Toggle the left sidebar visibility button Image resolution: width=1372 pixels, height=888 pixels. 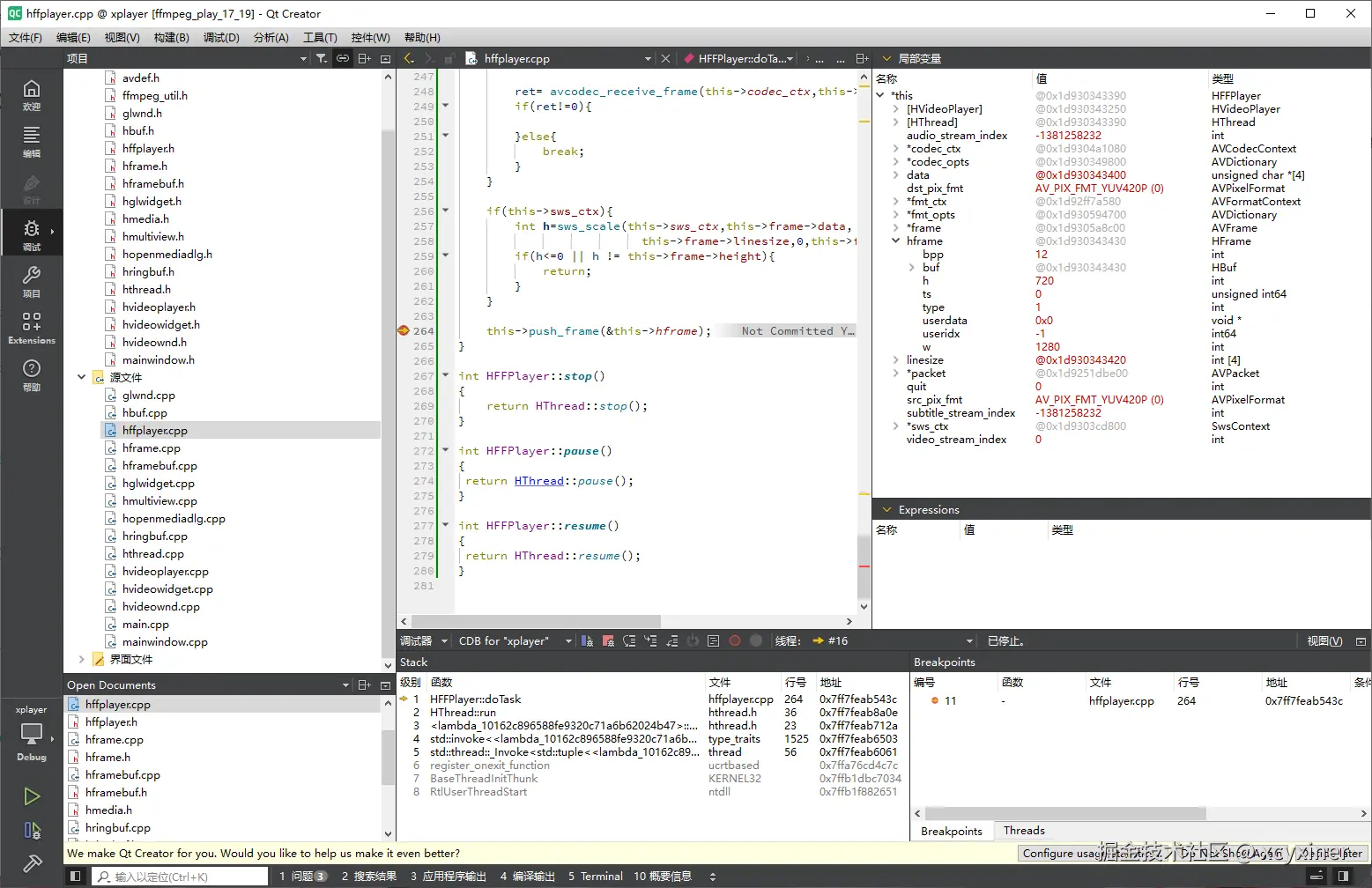[76, 877]
